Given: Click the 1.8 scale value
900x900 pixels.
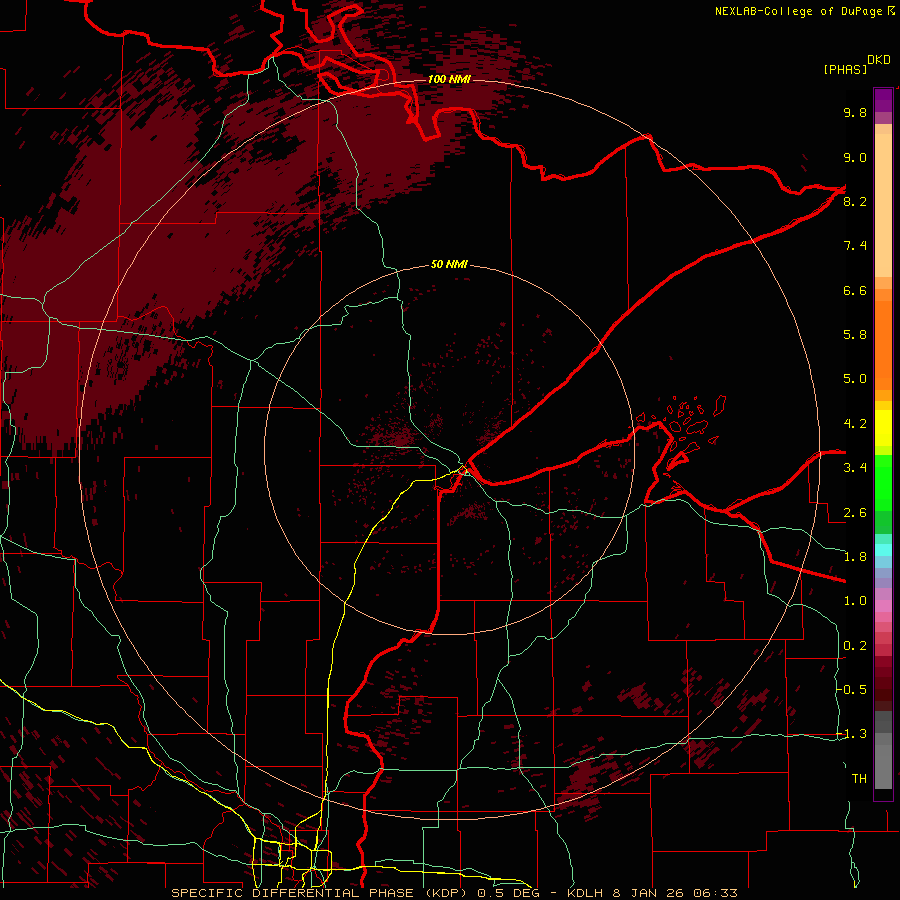Looking at the screenshot, I should tap(855, 557).
